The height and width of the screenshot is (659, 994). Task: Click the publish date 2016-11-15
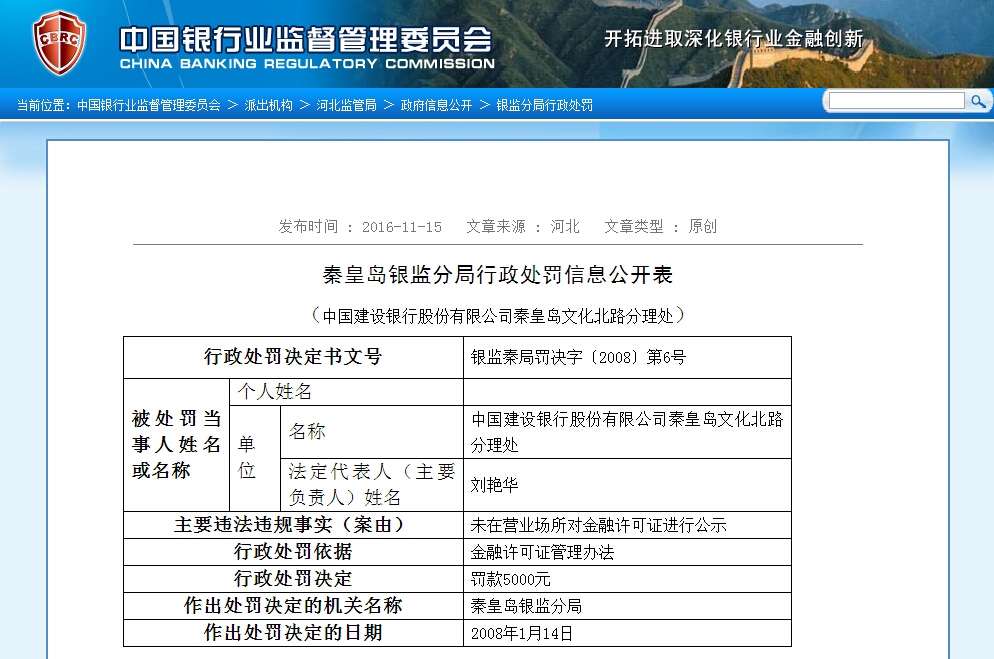point(401,227)
